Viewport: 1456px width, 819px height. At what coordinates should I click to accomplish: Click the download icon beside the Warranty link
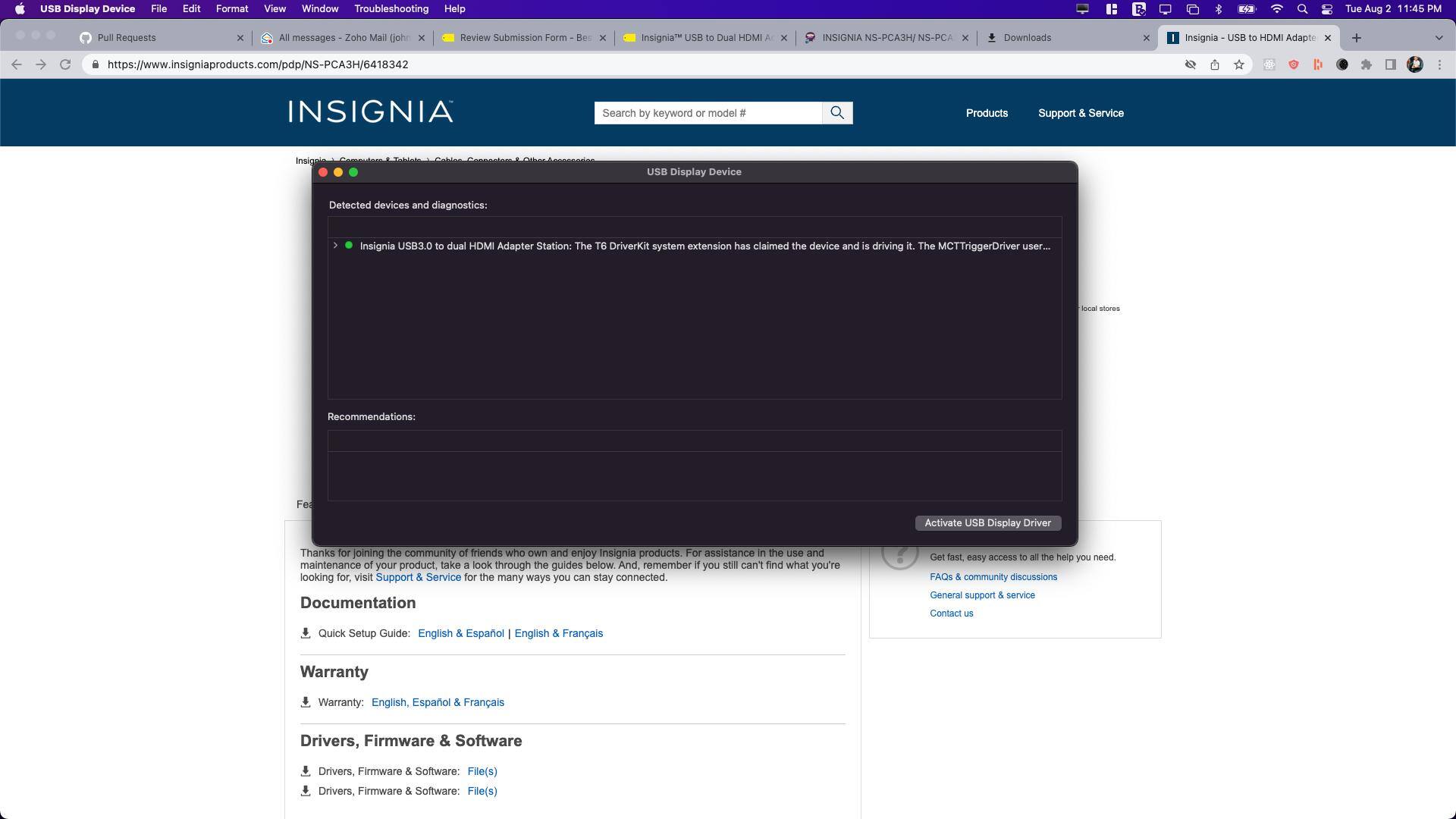[x=306, y=701]
